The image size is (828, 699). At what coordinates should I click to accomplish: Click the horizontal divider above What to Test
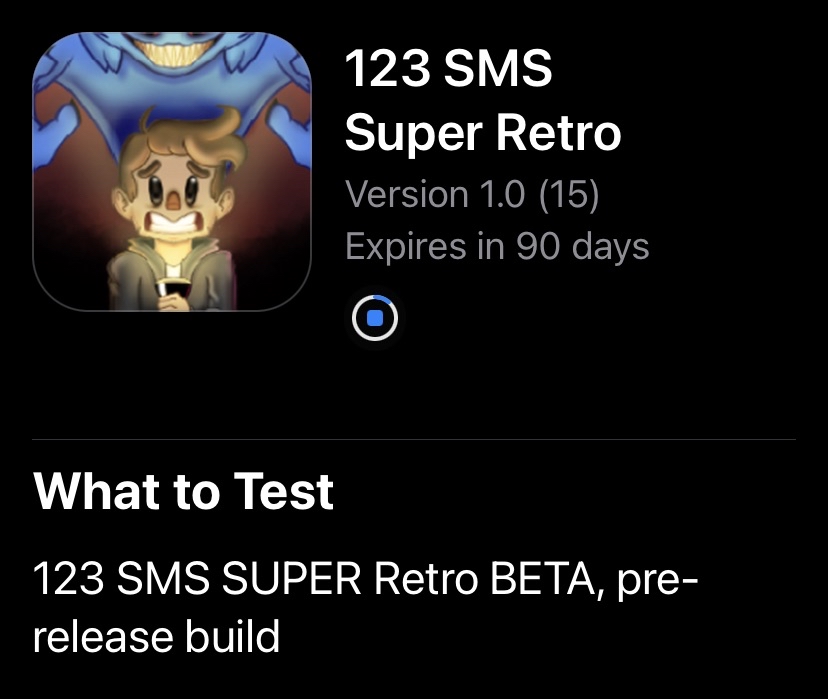(414, 439)
